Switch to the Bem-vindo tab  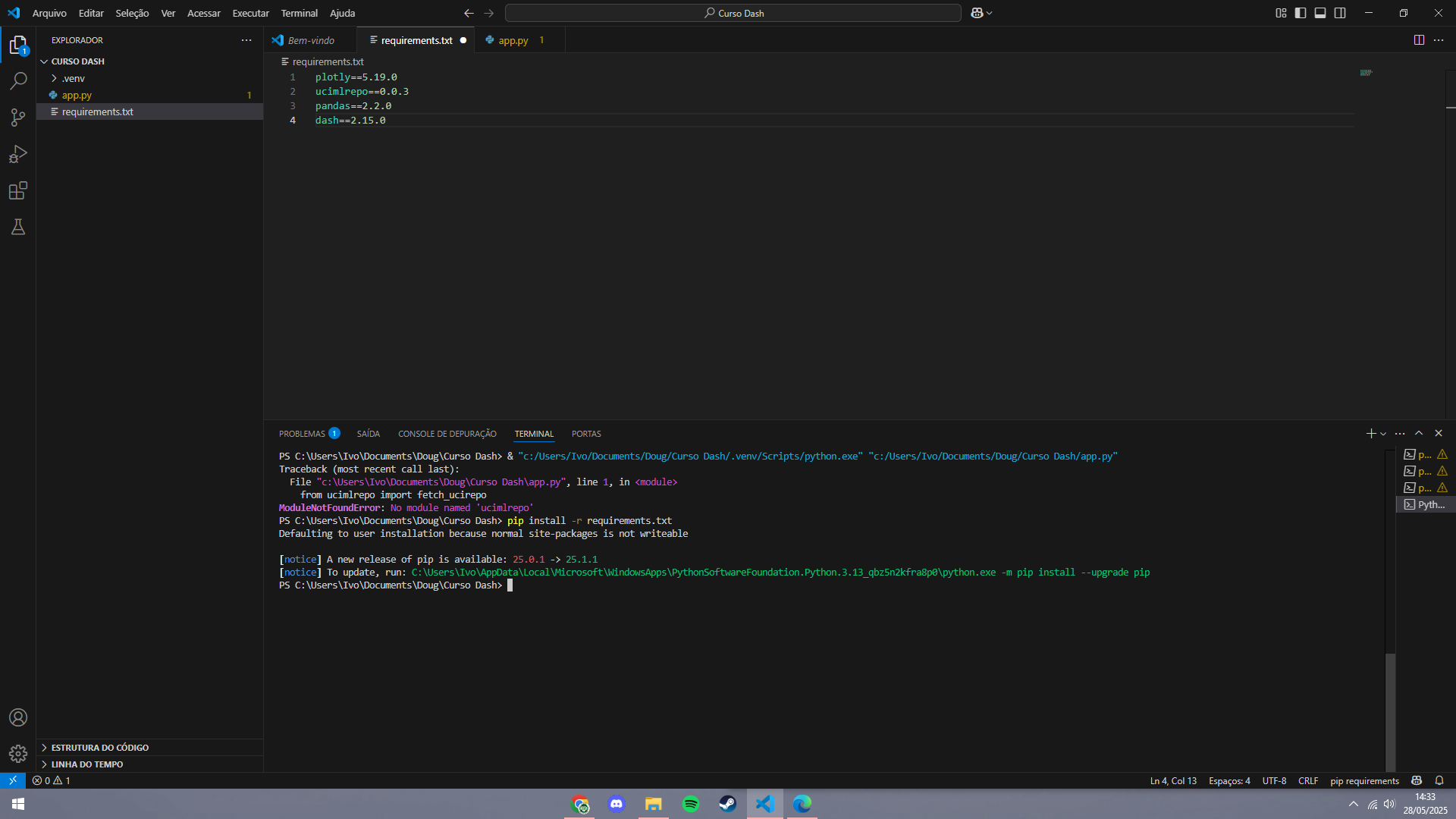pyautogui.click(x=311, y=40)
